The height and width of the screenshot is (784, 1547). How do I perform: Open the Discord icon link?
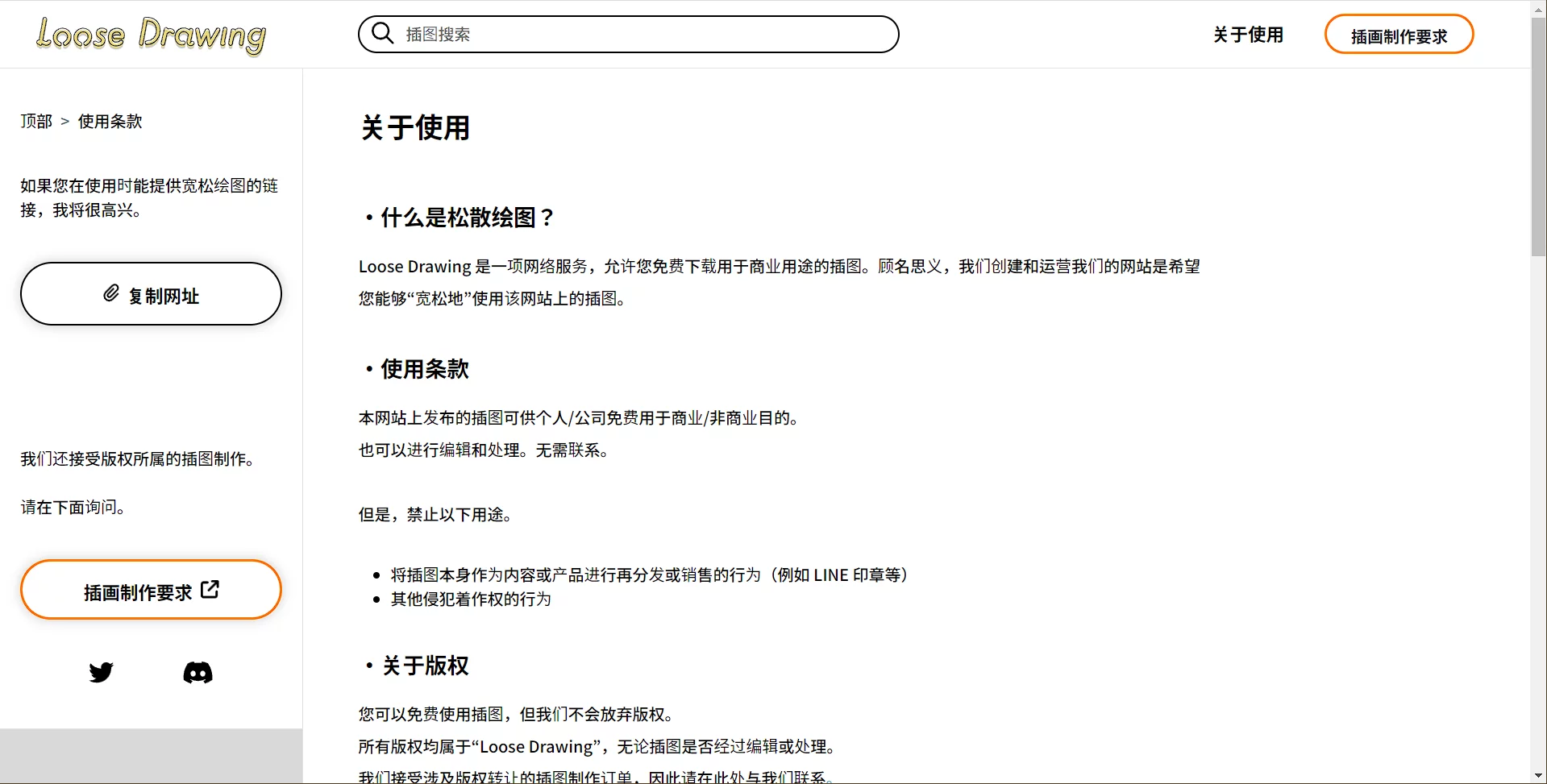click(x=198, y=672)
